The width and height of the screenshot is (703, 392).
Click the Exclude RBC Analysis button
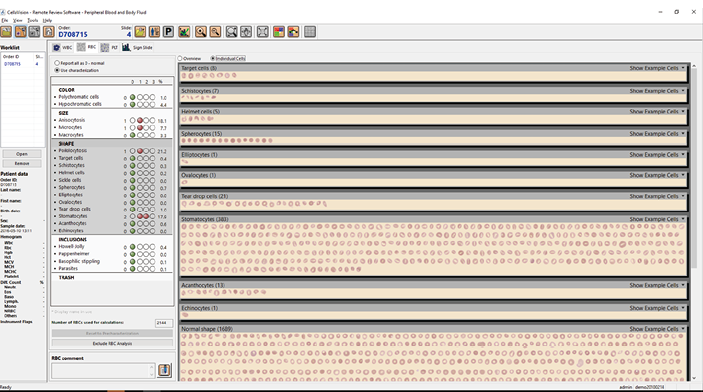click(112, 344)
